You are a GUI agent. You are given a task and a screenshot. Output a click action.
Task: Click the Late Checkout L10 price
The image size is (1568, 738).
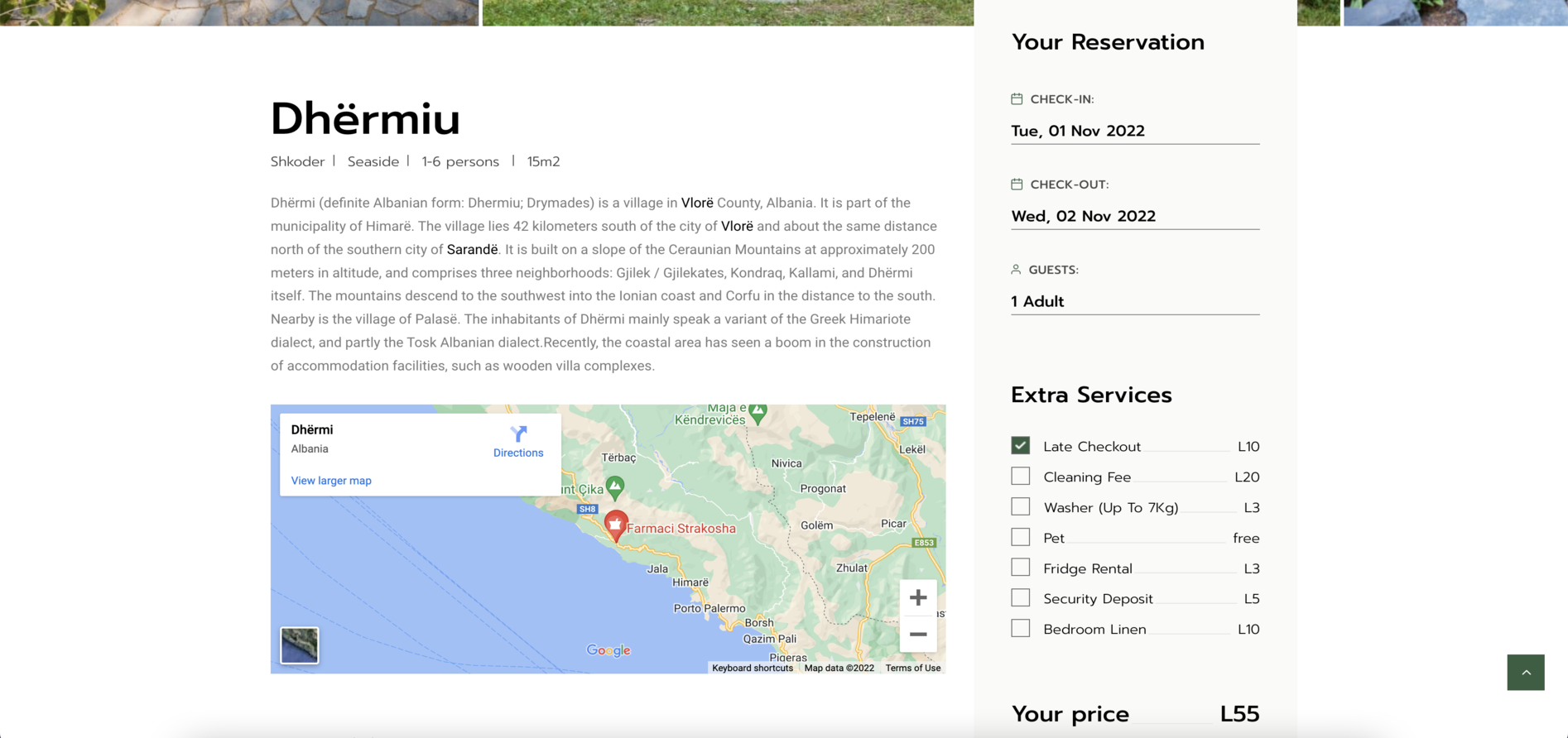pyautogui.click(x=1248, y=446)
